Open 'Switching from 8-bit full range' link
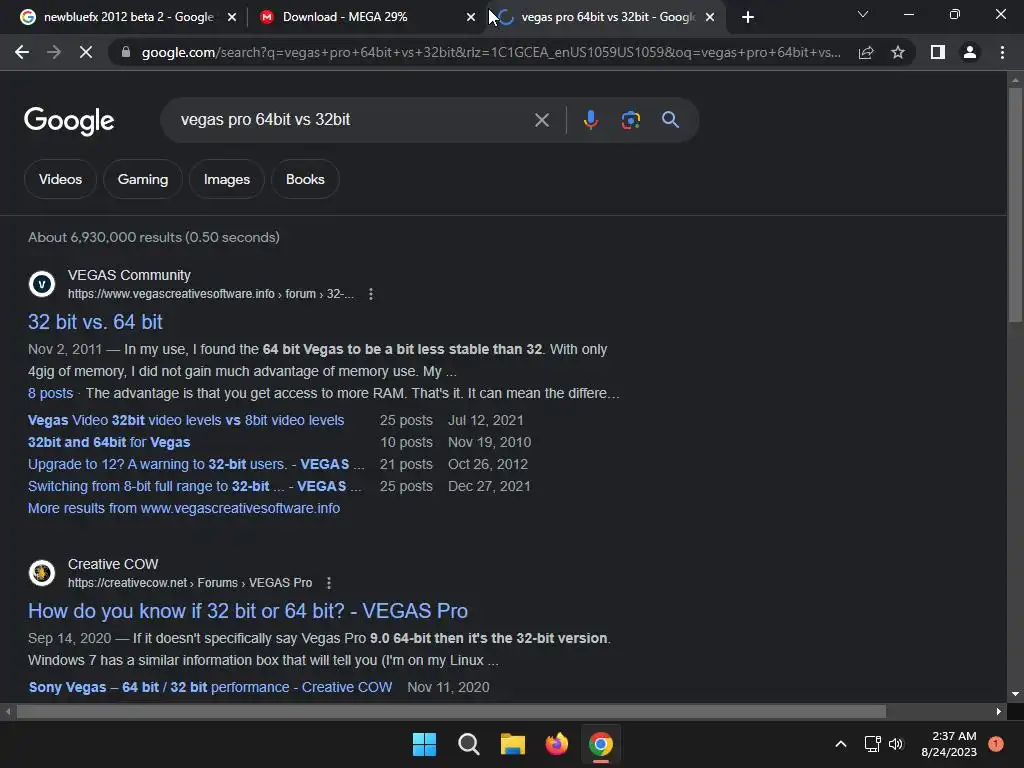Viewport: 1024px width, 768px height. coord(195,487)
